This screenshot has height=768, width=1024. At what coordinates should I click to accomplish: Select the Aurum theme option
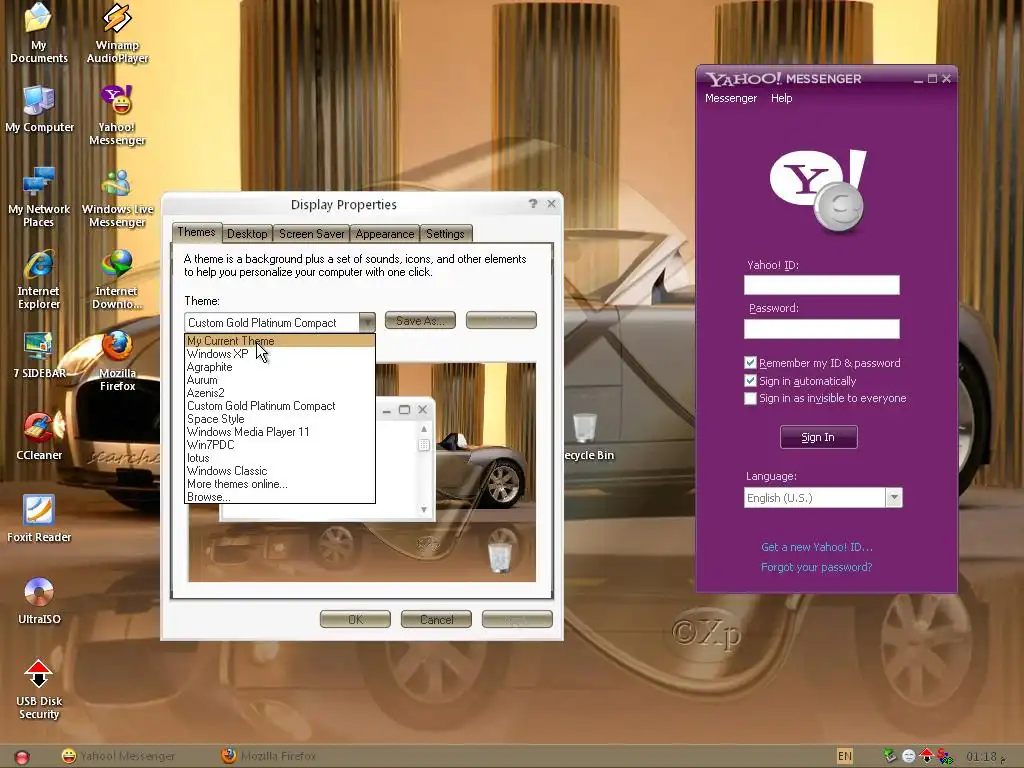(x=280, y=380)
